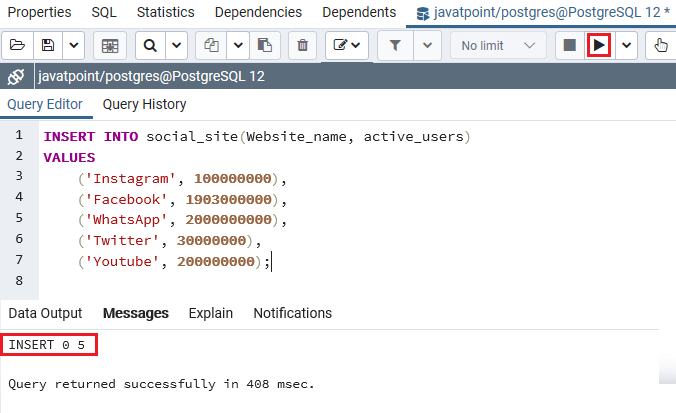Click the 'Instagram' string in the editor

point(131,178)
